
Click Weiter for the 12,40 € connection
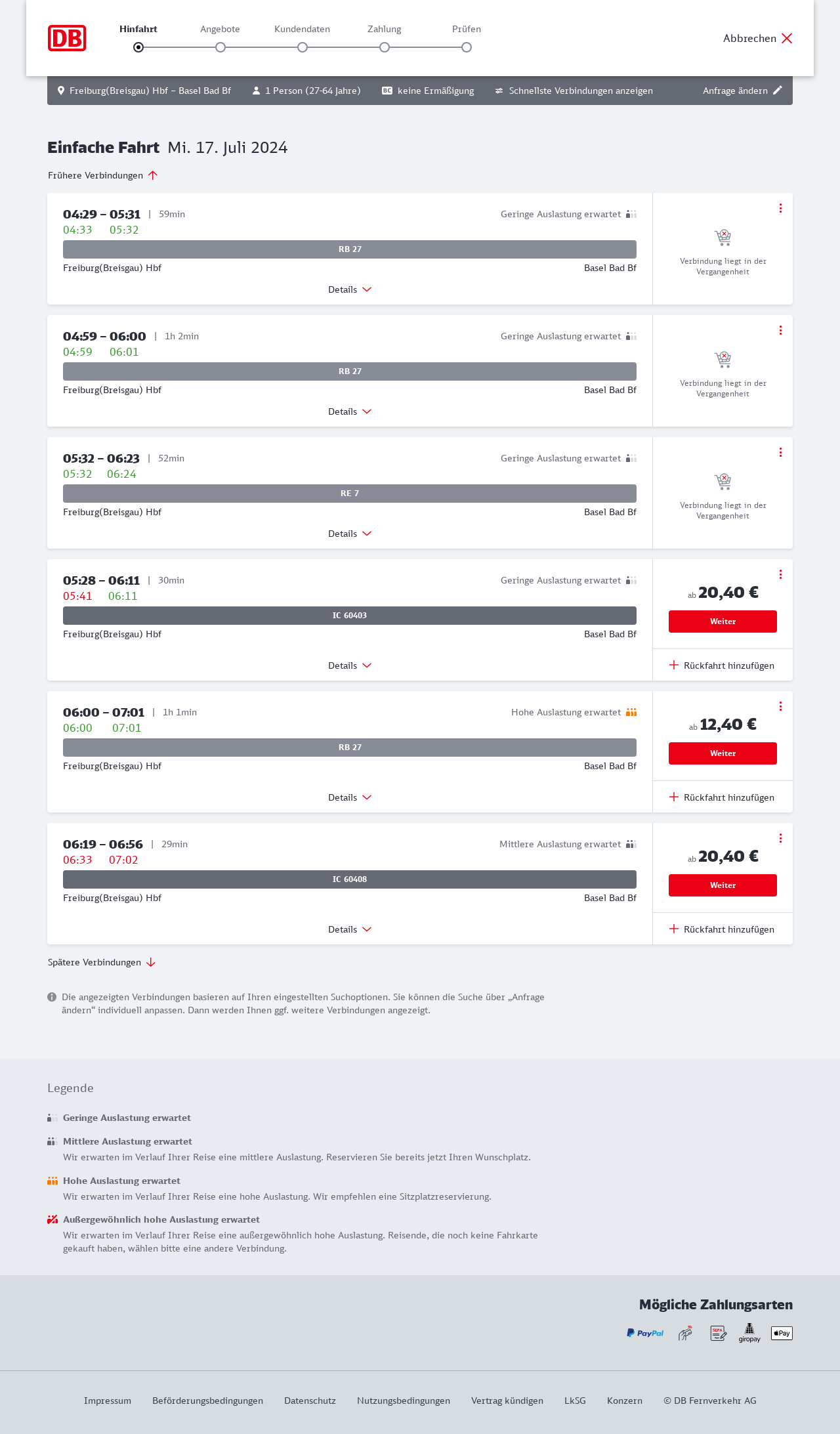pyautogui.click(x=723, y=753)
